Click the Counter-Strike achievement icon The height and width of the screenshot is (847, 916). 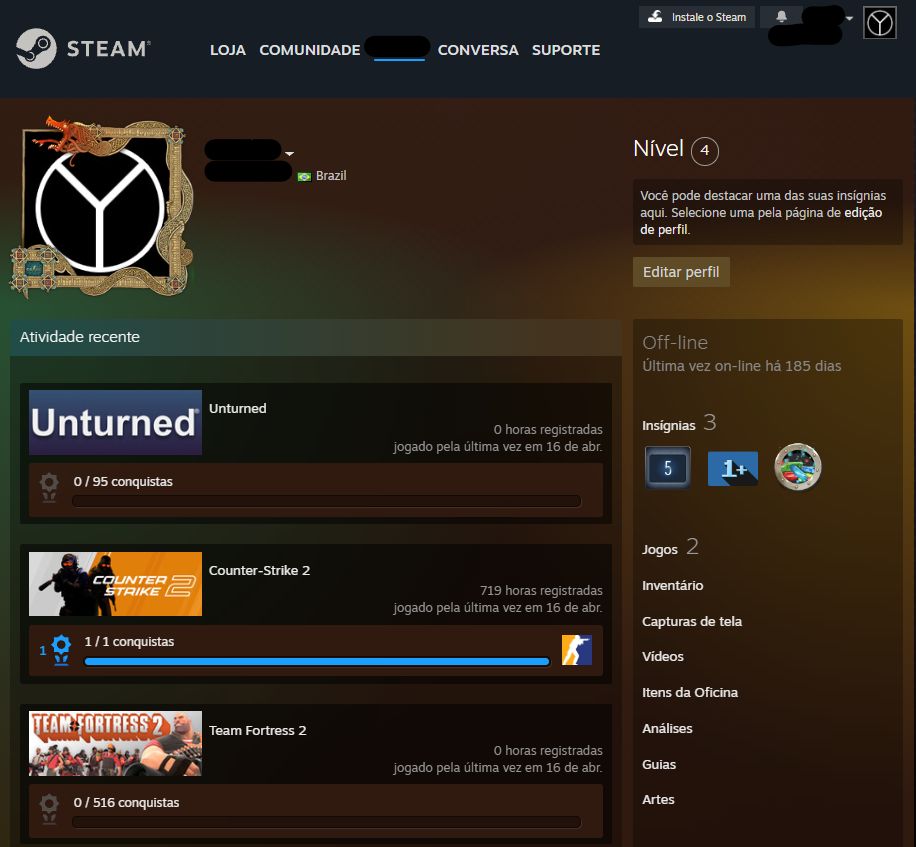(x=577, y=650)
